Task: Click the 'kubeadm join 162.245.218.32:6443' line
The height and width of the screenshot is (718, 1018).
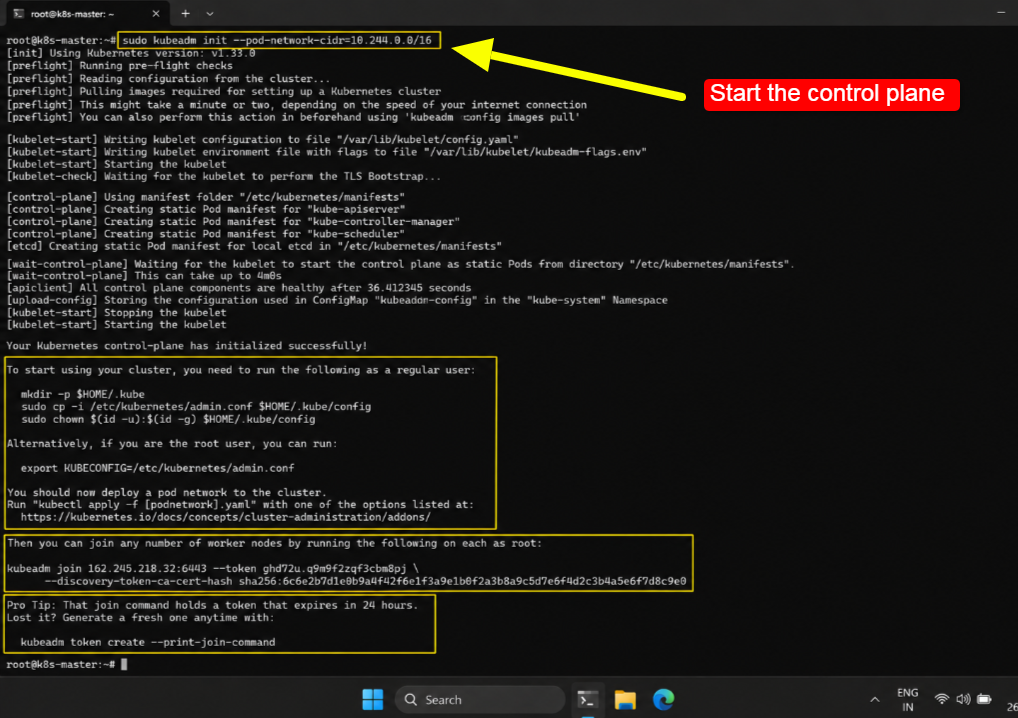Action: point(213,569)
